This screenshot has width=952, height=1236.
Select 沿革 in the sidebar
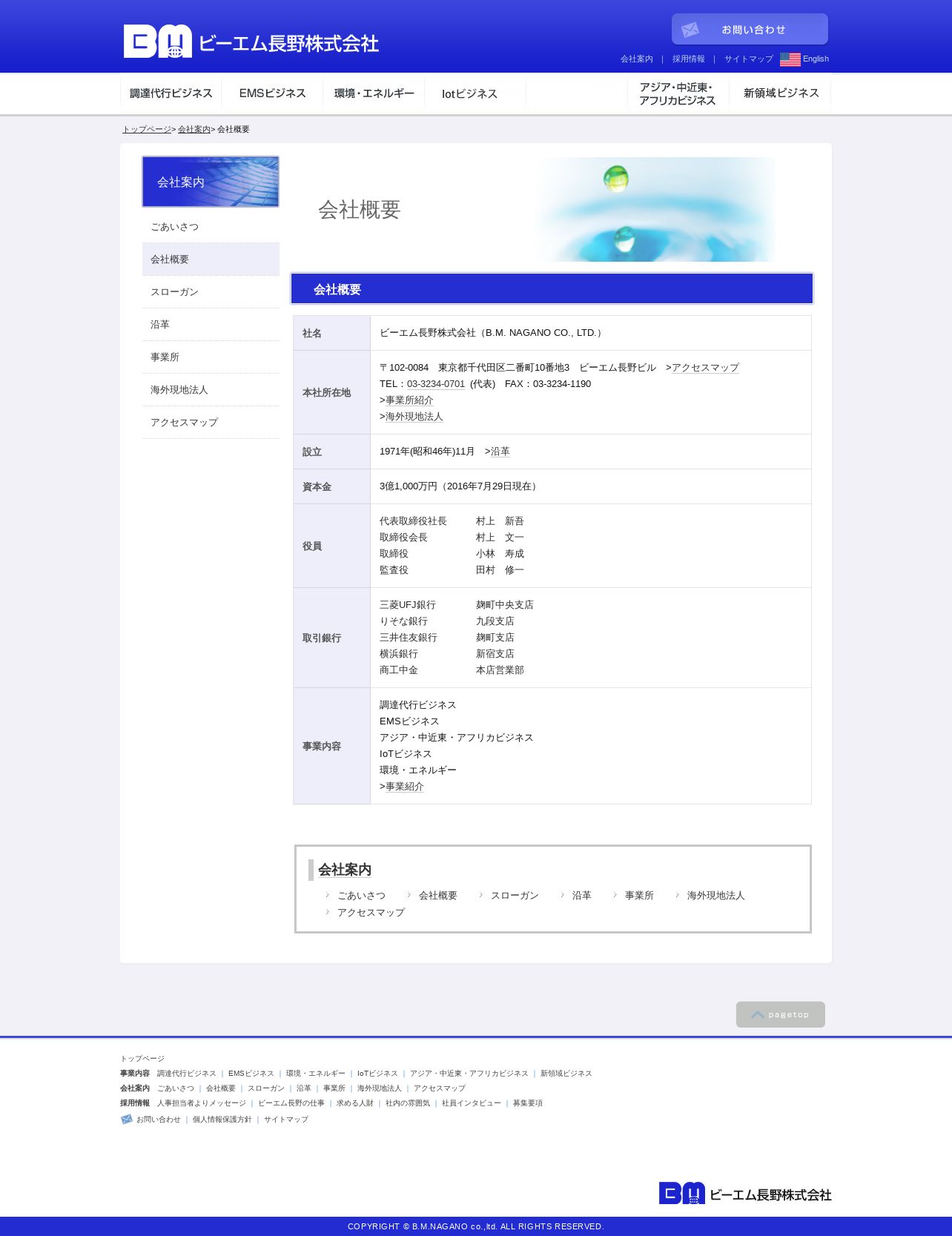211,325
